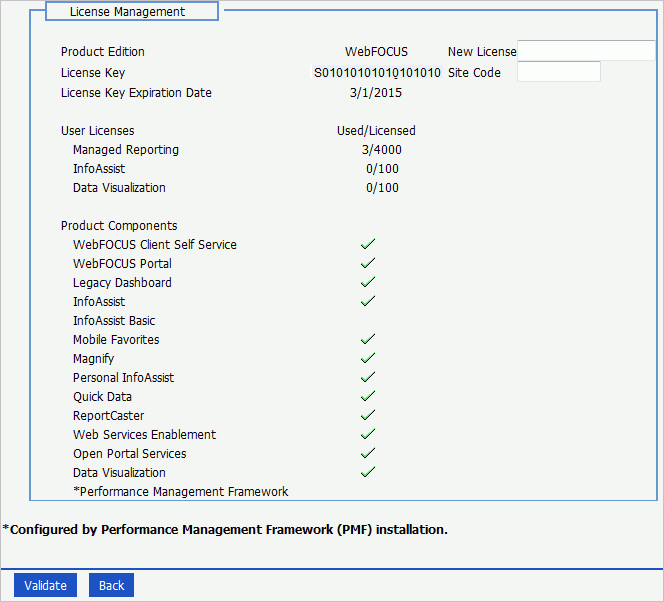Click the Legacy Dashboard component label
The image size is (664, 602).
pyautogui.click(x=122, y=283)
